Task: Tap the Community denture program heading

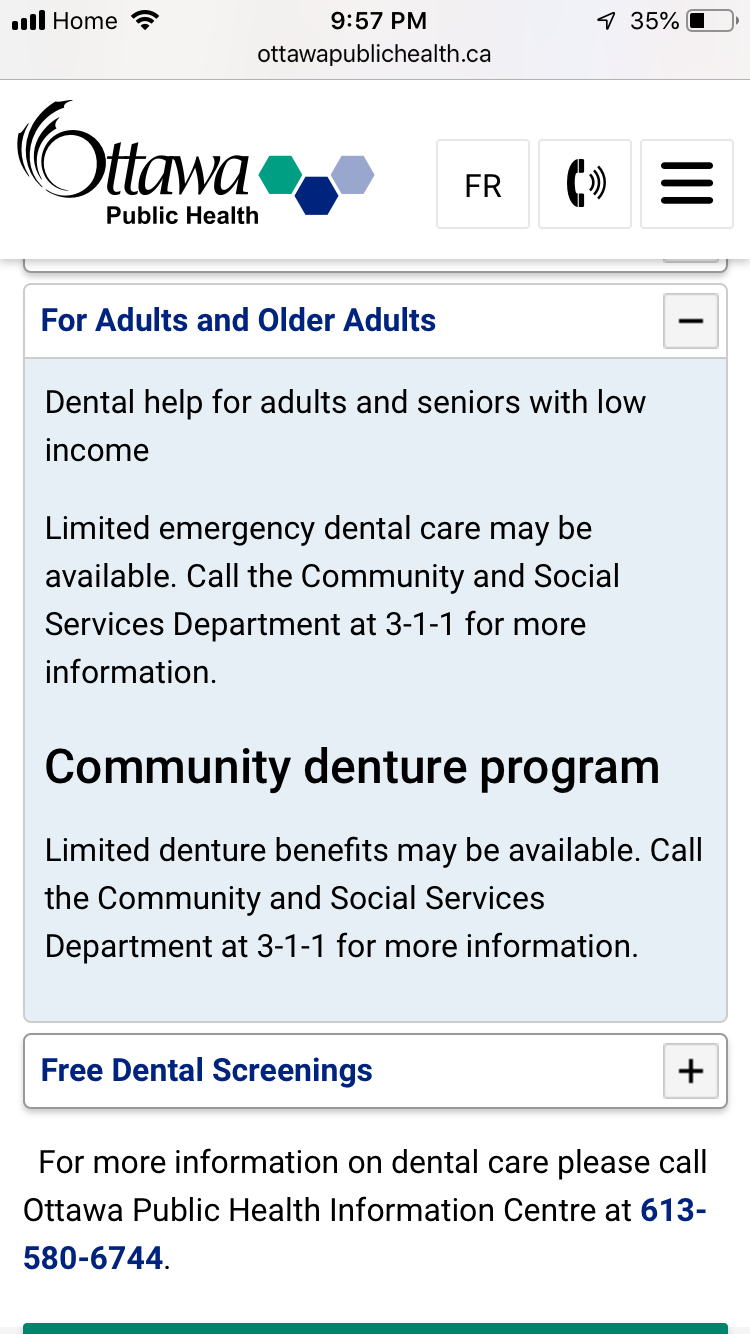Action: point(352,767)
